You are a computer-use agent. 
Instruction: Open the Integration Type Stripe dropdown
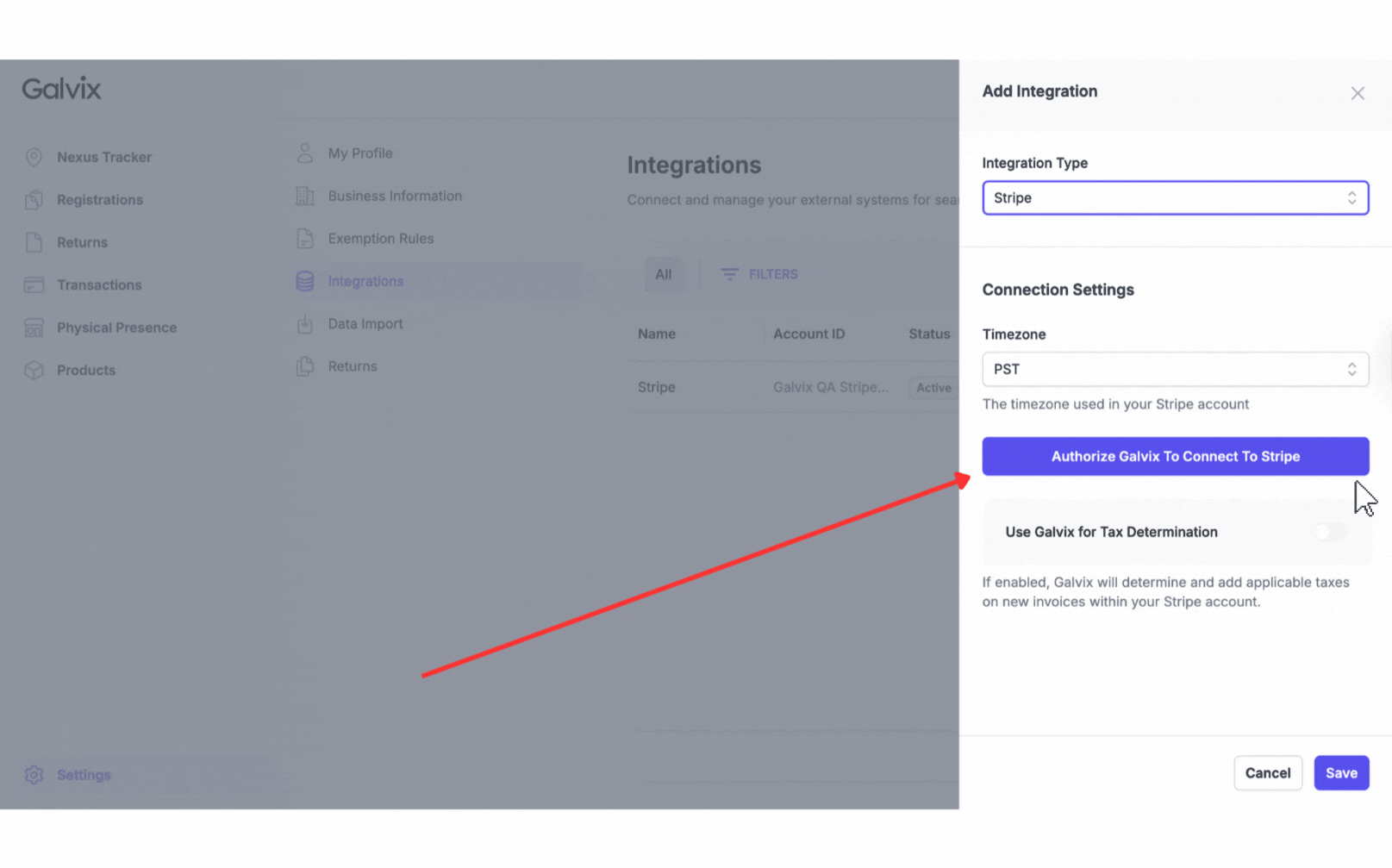point(1176,197)
